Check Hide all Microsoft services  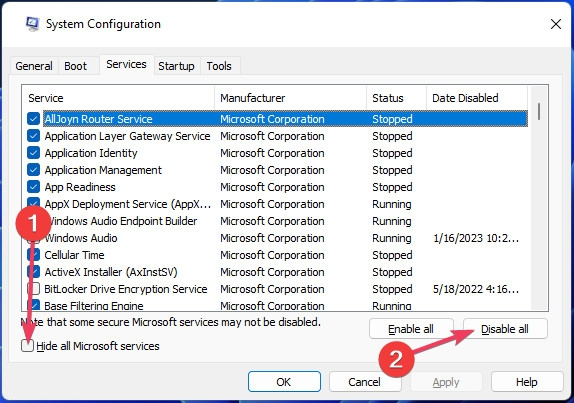27,346
